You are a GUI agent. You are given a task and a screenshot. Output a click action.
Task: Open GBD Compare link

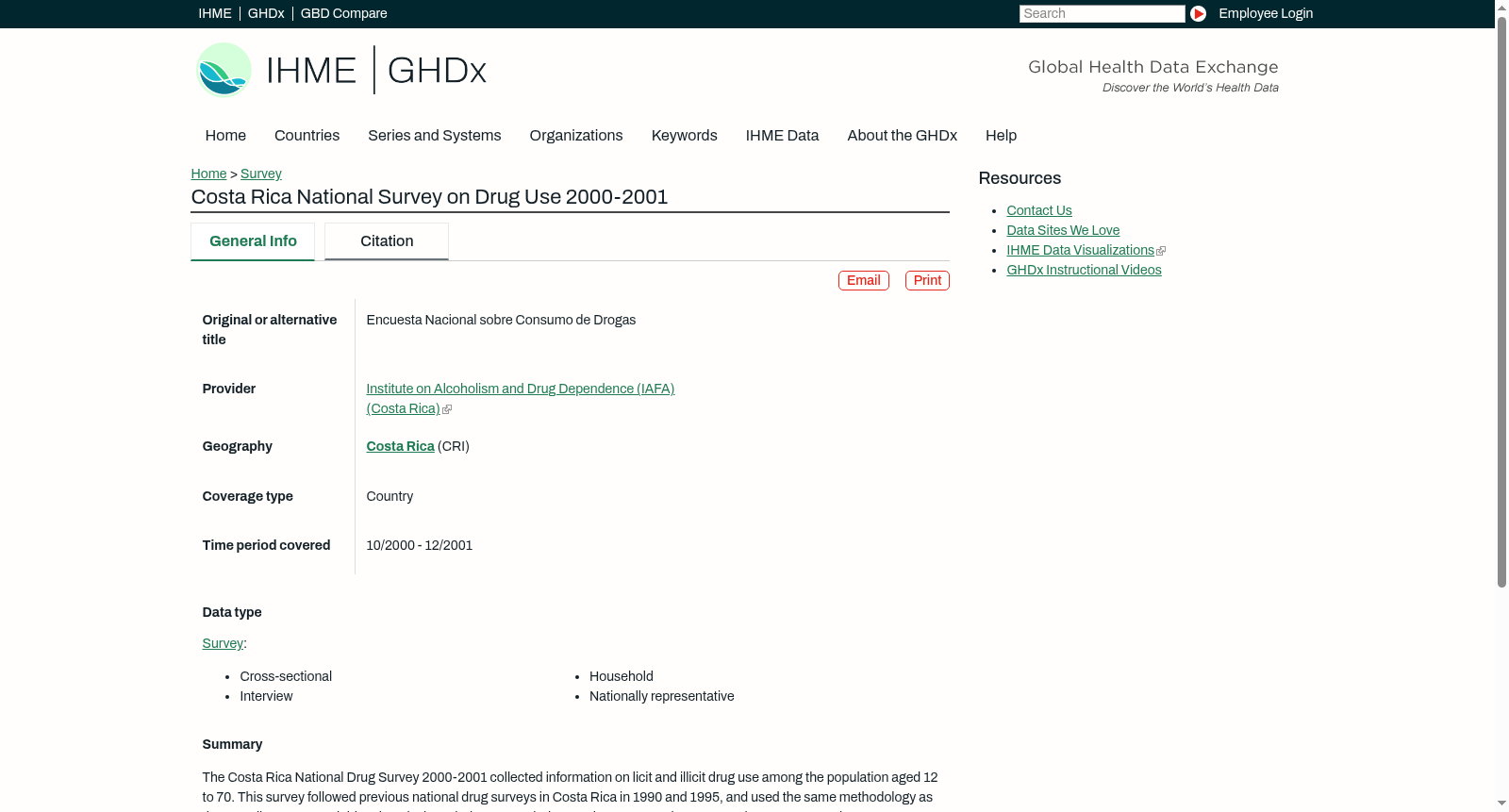pos(343,13)
